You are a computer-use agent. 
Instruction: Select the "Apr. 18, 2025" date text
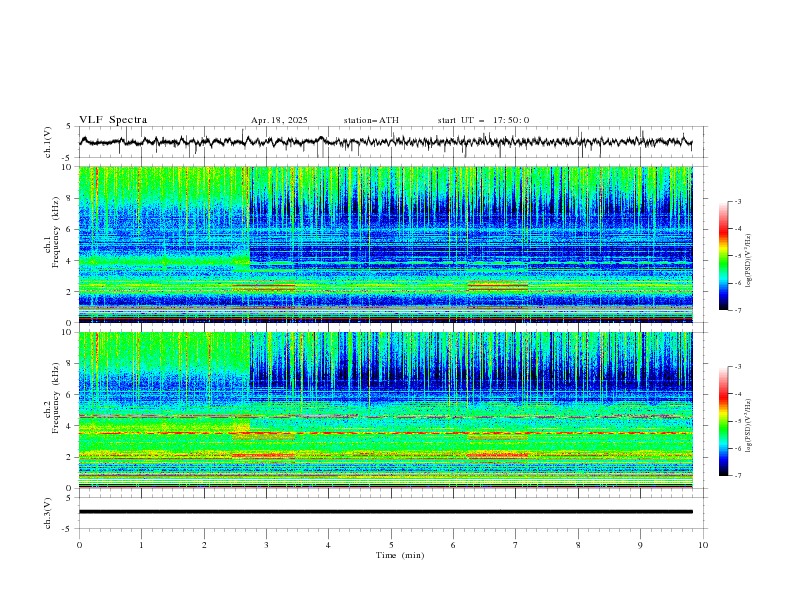tap(279, 120)
